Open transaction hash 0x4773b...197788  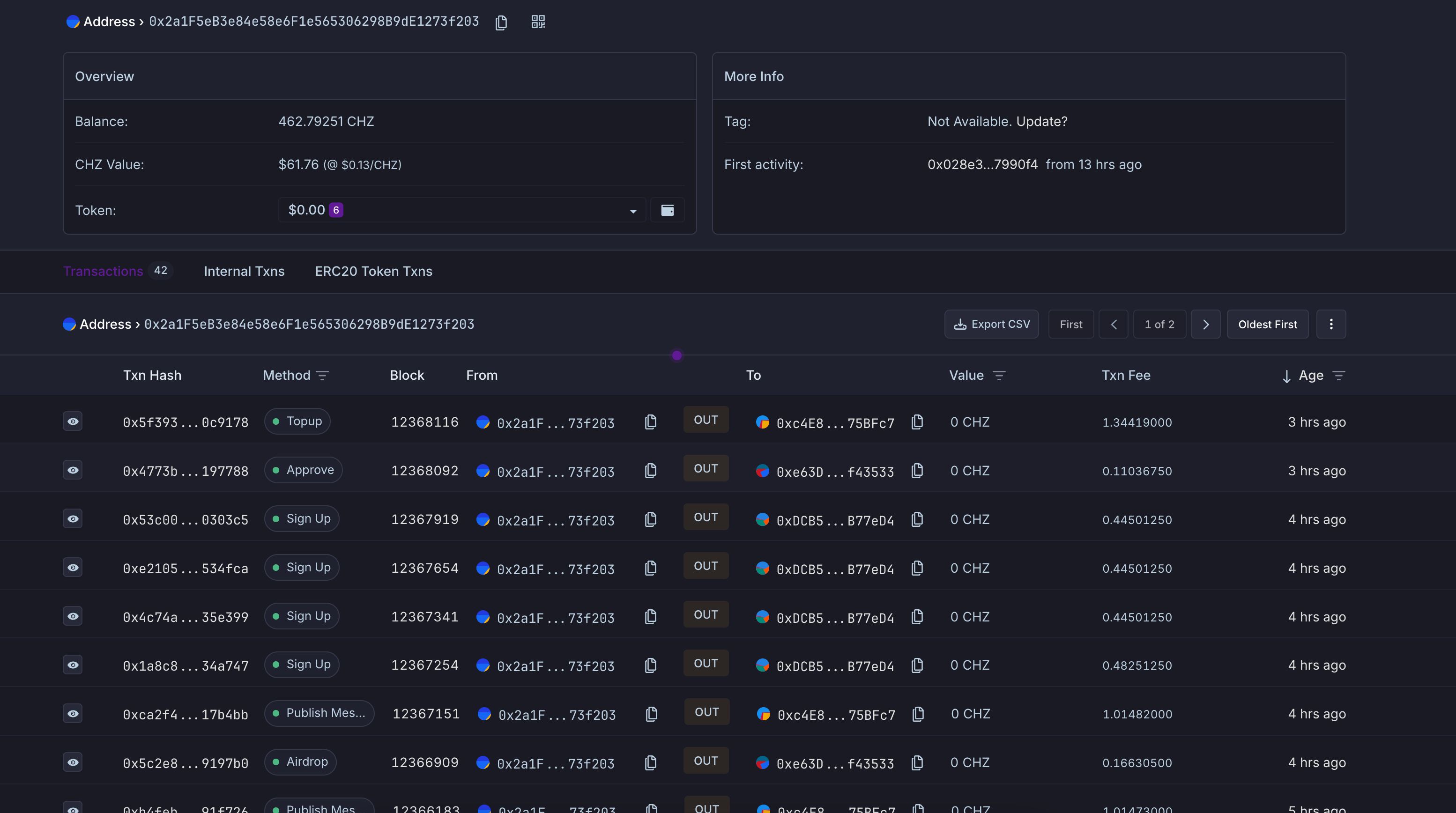pyautogui.click(x=186, y=471)
